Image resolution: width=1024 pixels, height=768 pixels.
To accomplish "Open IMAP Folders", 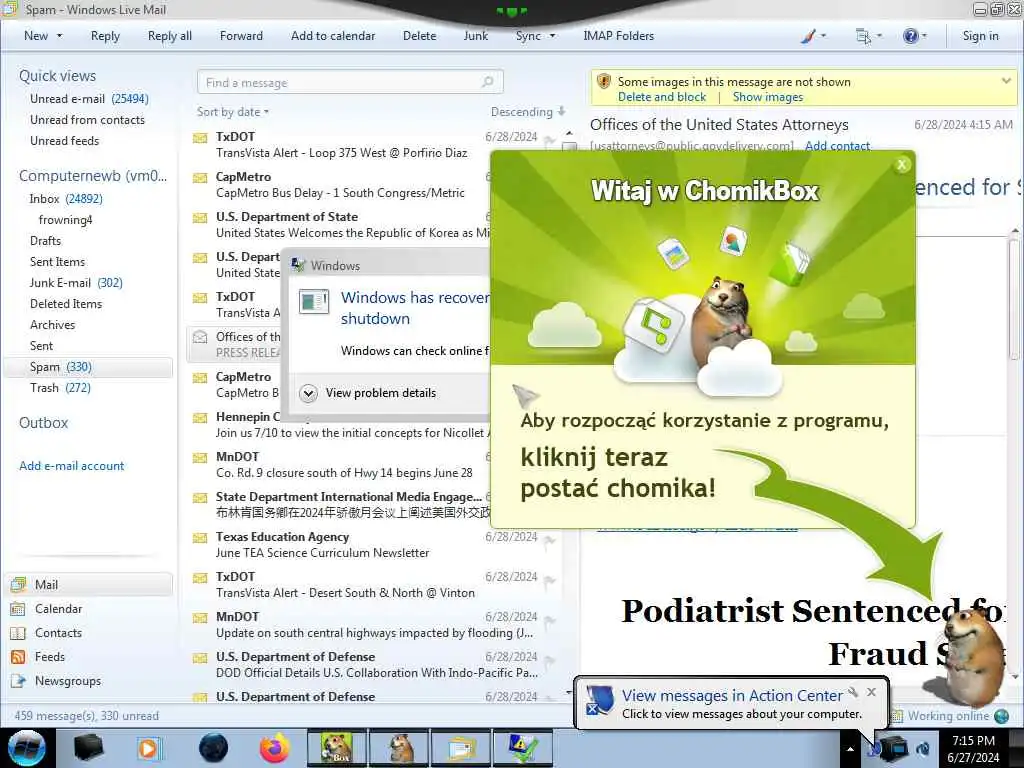I will 618,36.
